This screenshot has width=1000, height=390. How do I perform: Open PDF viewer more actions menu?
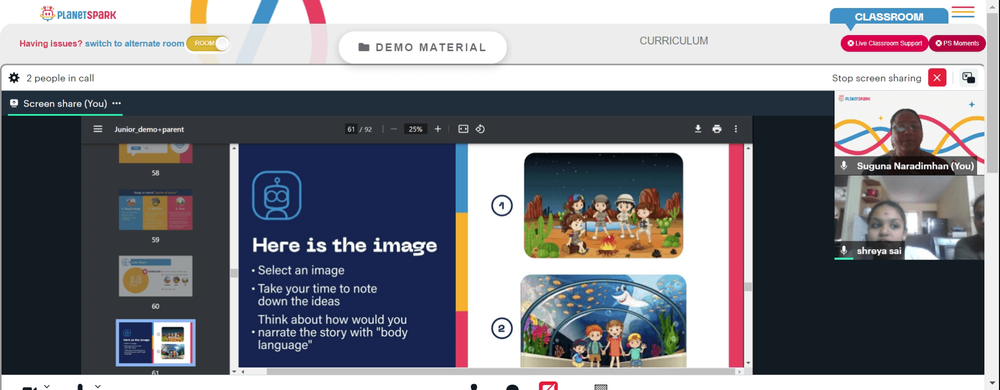click(x=735, y=129)
